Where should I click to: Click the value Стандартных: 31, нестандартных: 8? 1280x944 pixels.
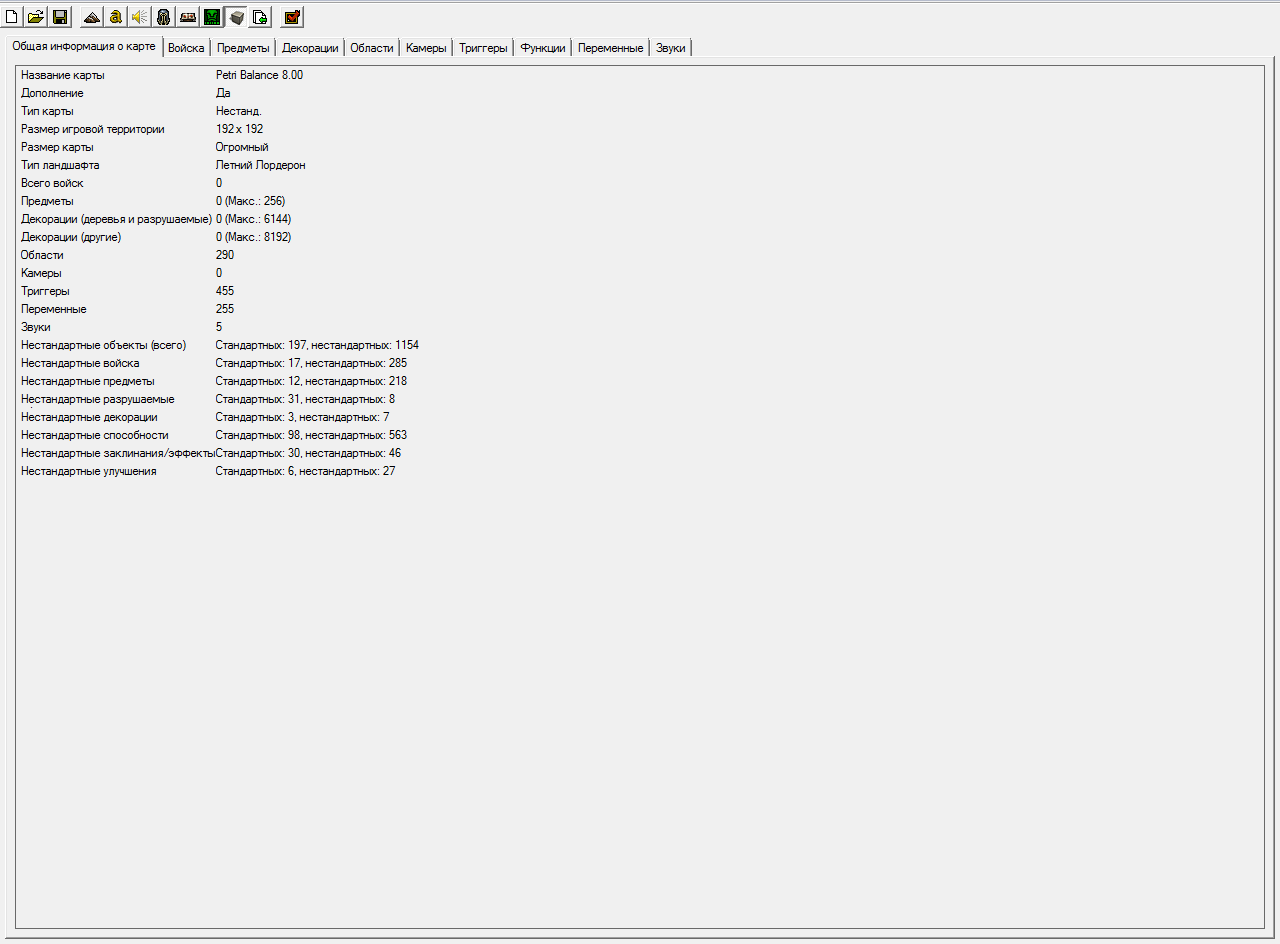[x=305, y=399]
